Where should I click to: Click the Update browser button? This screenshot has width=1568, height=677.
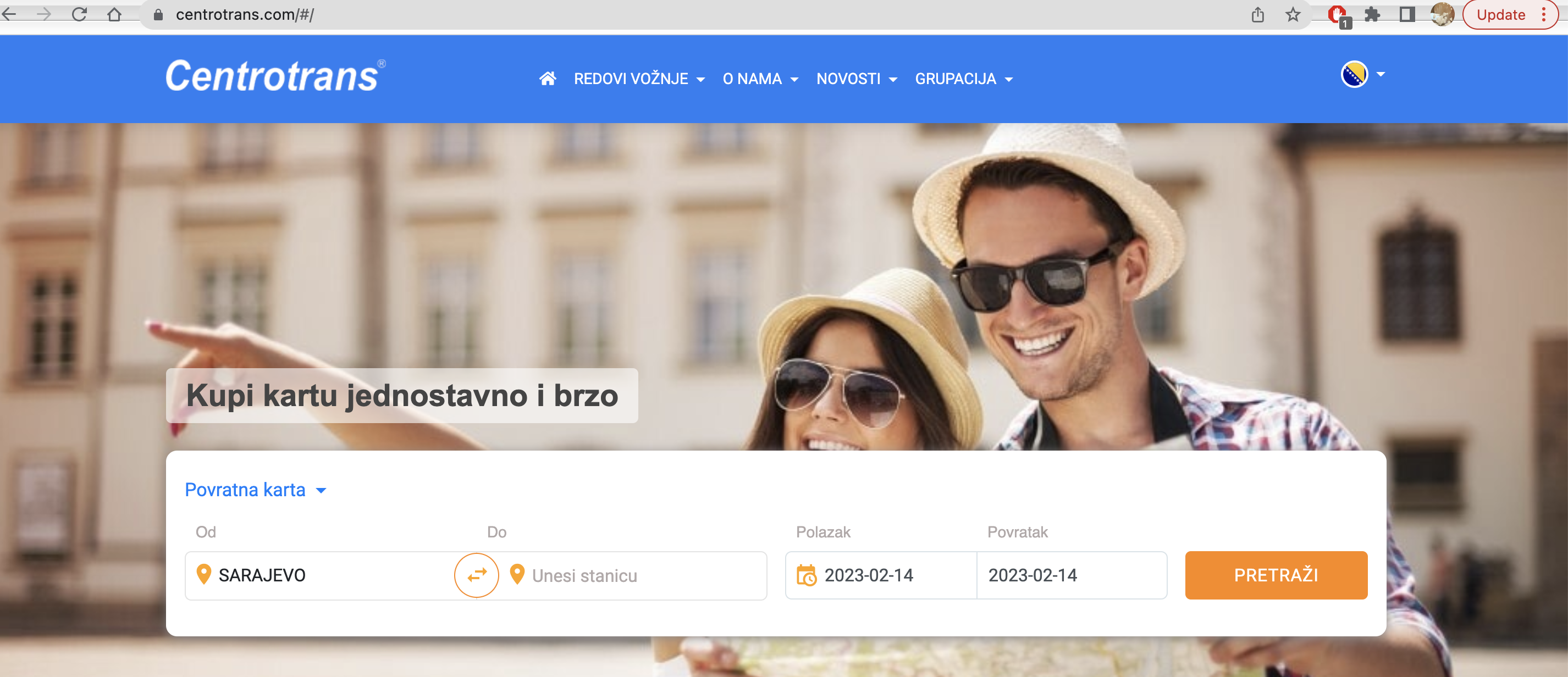[1500, 15]
